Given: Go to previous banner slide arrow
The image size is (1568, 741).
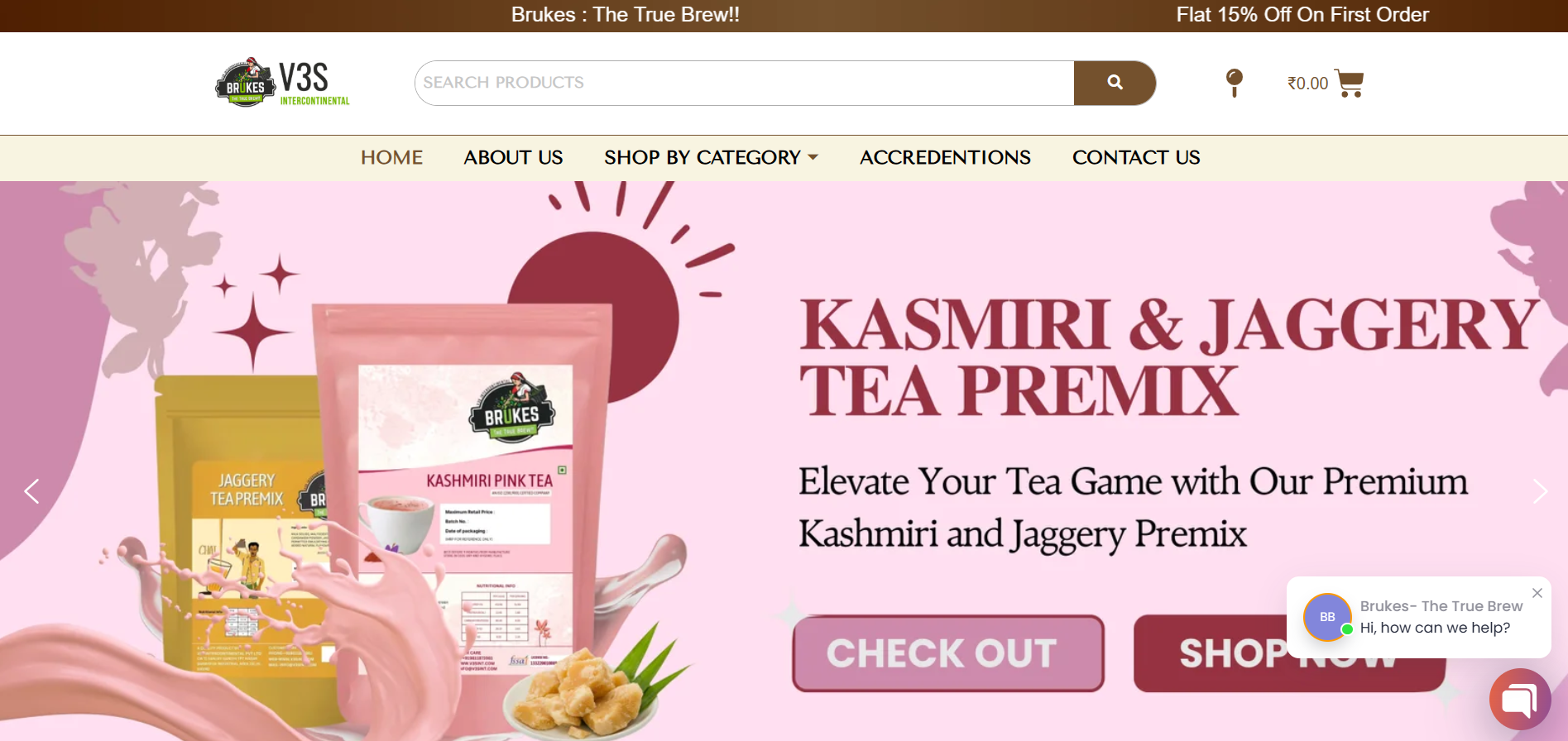Looking at the screenshot, I should [x=31, y=491].
